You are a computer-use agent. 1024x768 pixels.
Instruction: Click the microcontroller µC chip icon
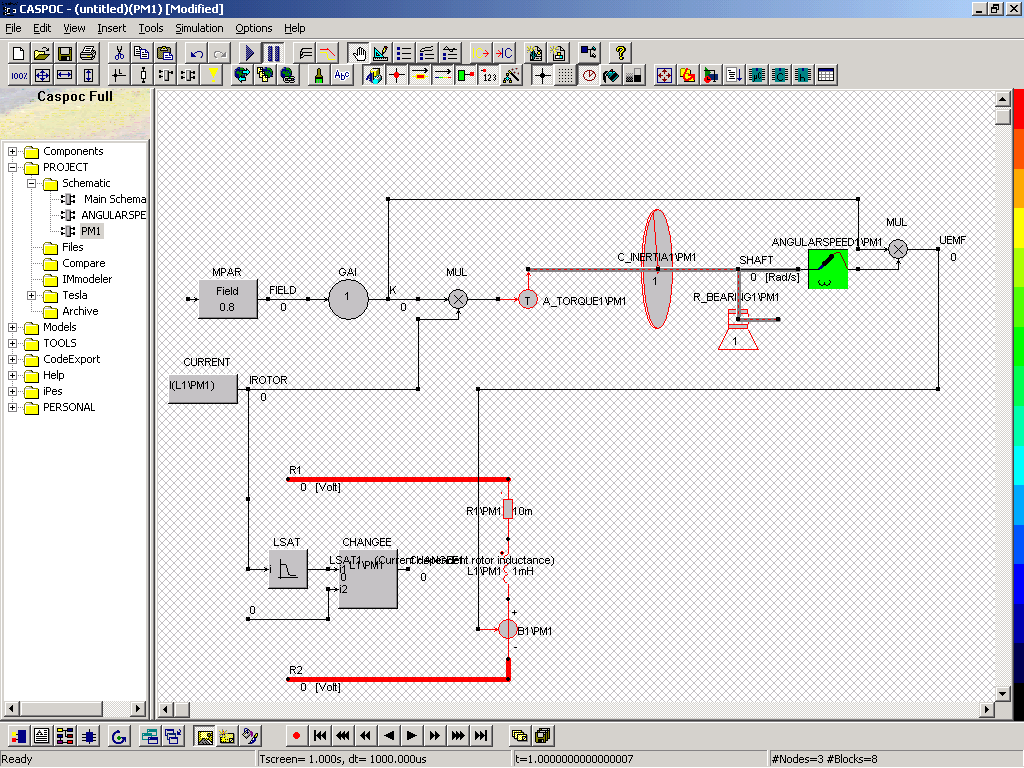tap(757, 76)
